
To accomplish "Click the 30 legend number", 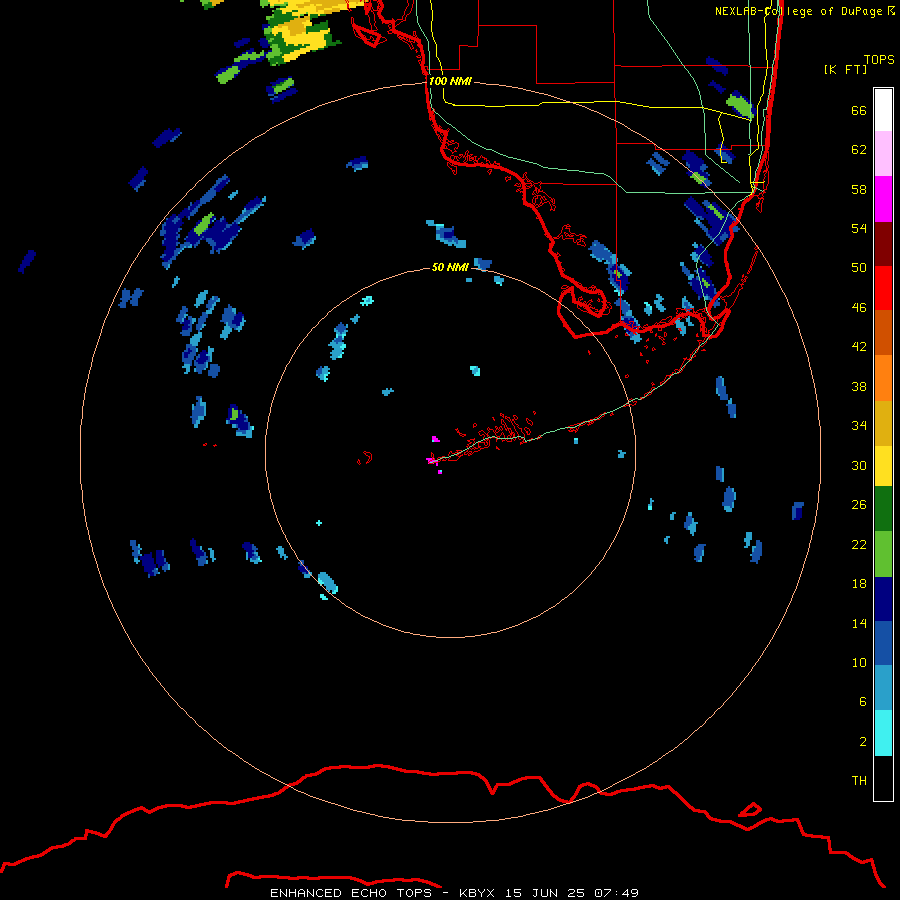I will coord(859,465).
